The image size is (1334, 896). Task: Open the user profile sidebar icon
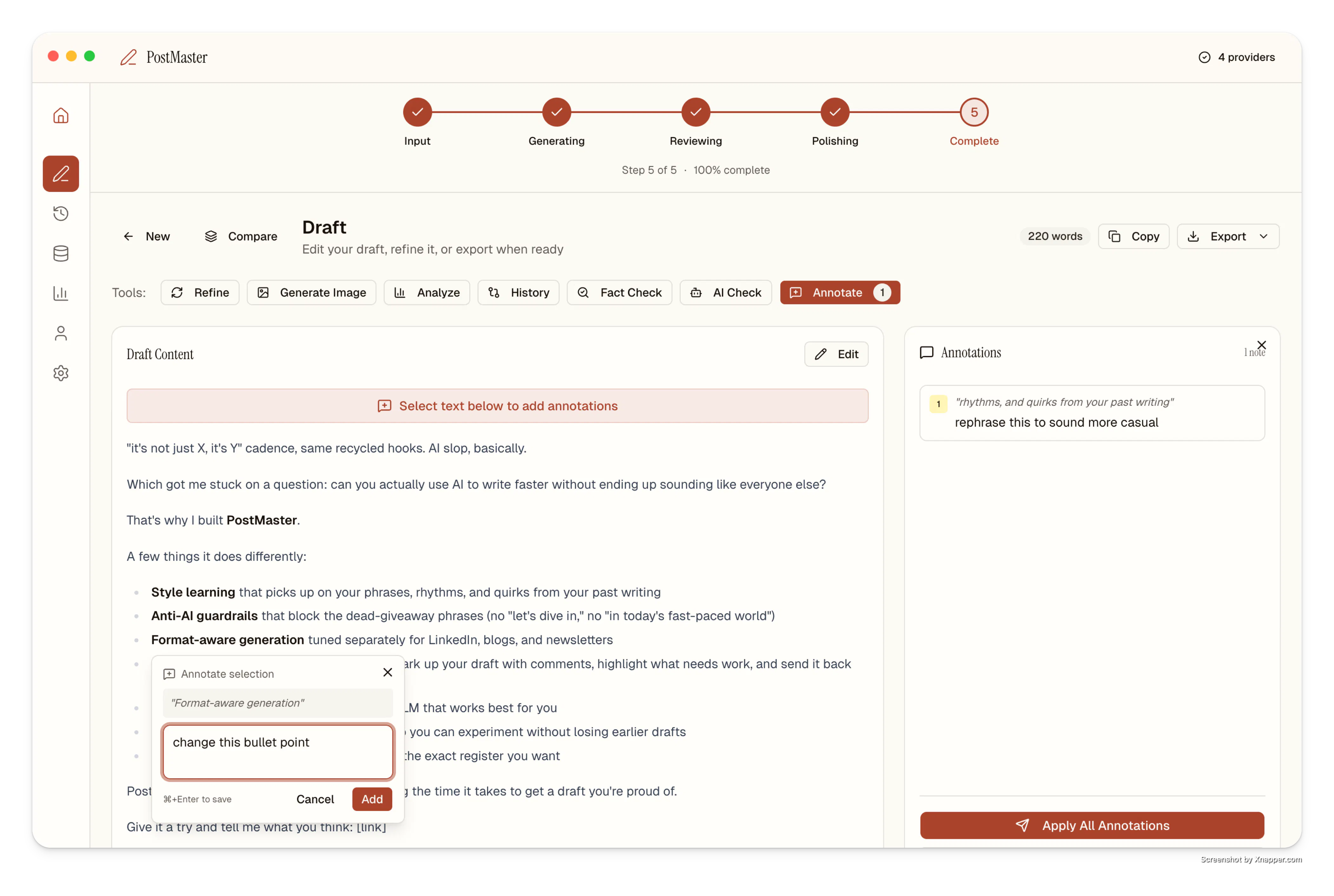tap(61, 334)
